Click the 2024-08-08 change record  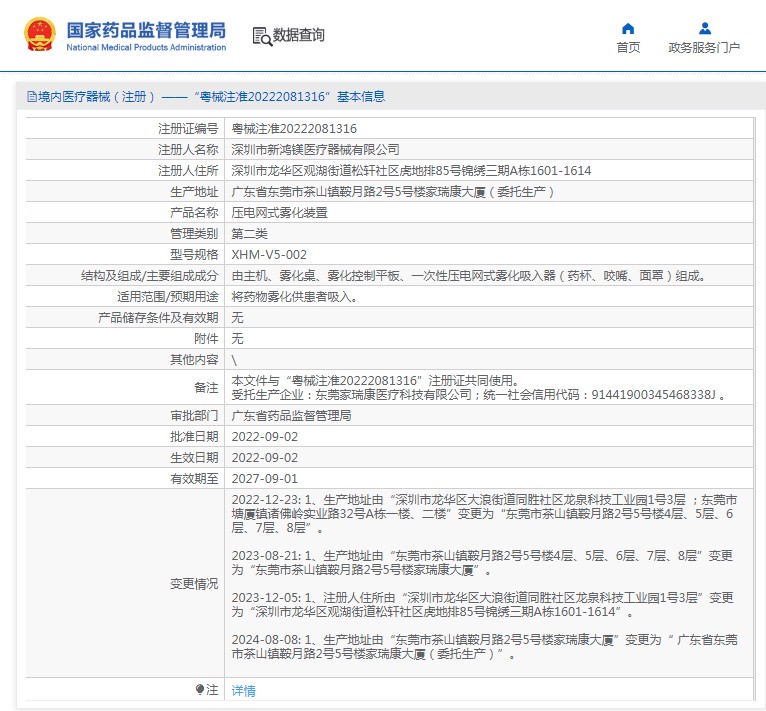[x=484, y=646]
